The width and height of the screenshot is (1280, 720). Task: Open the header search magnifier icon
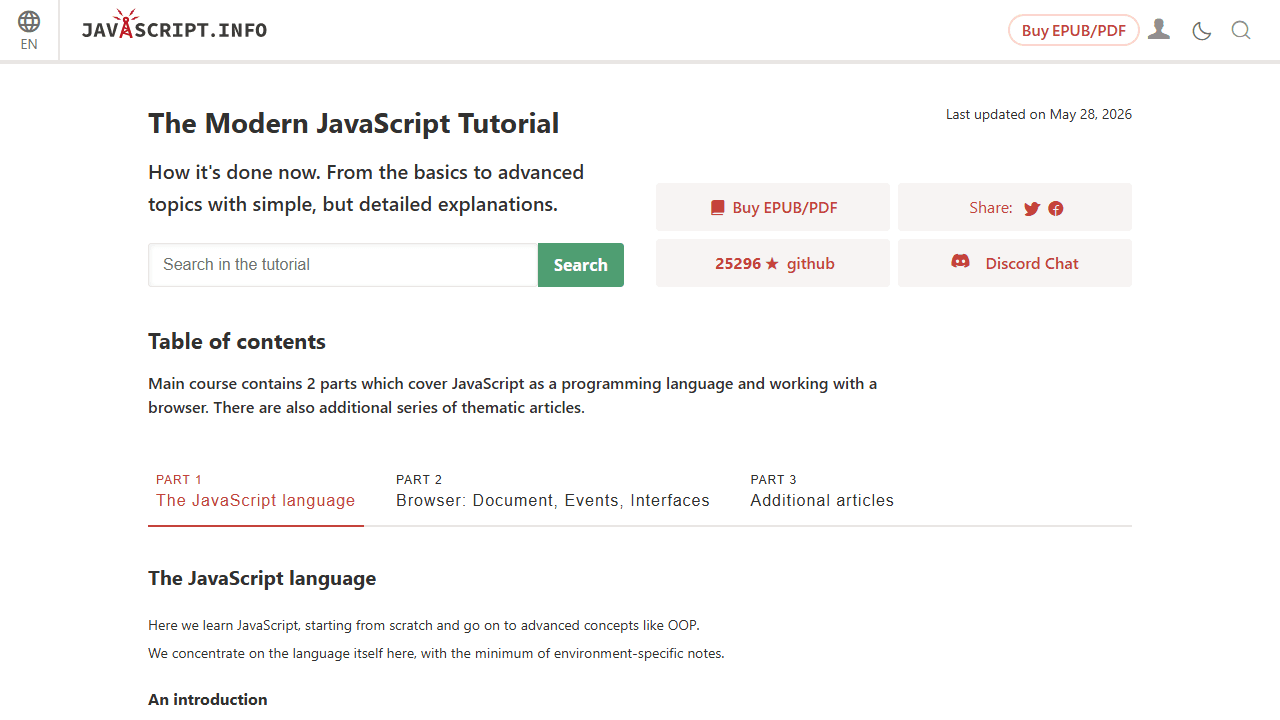pyautogui.click(x=1241, y=31)
